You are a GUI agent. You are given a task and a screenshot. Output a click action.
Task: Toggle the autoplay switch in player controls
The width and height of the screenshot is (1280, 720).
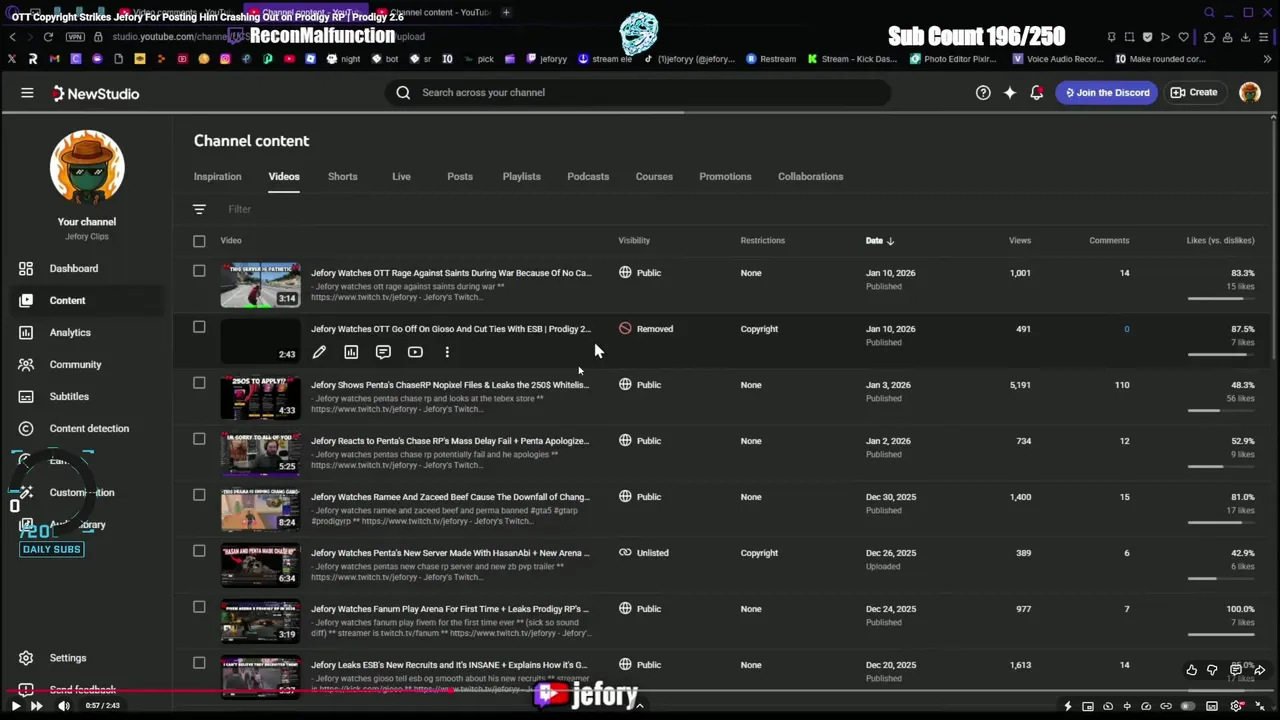coord(1187,706)
